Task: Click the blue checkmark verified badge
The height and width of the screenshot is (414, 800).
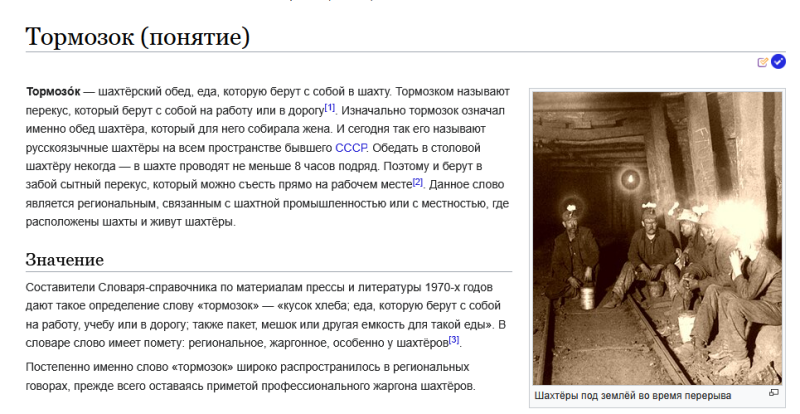Action: click(x=778, y=62)
